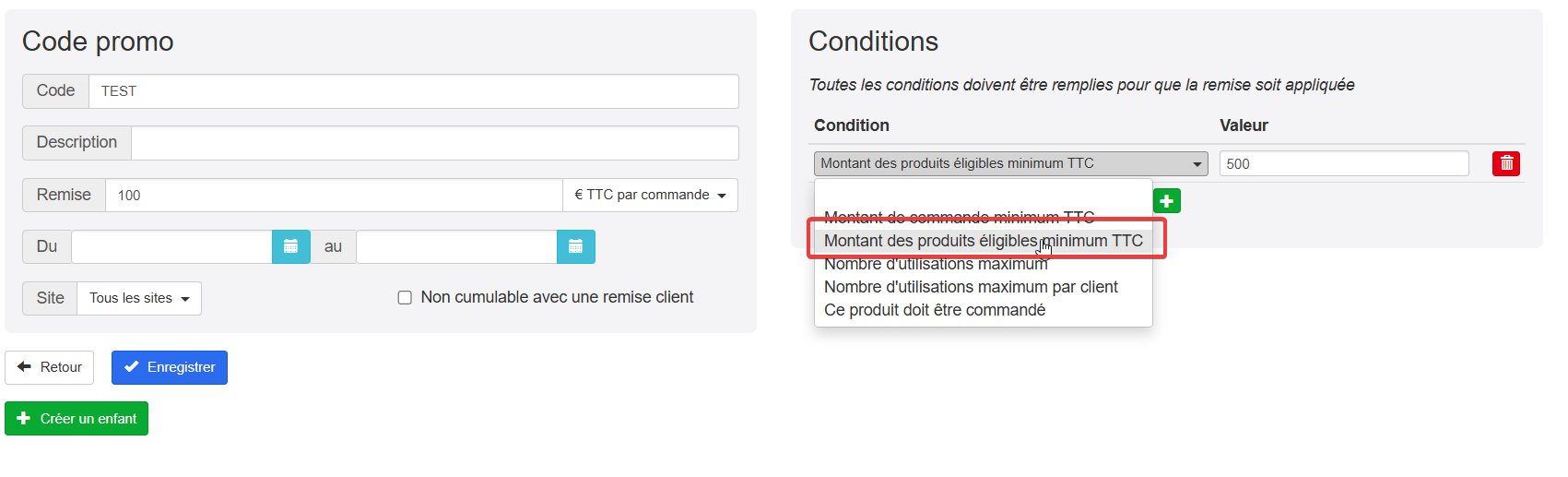Choose Ce produit doit être commandé option
The image size is (1568, 477).
tap(934, 310)
